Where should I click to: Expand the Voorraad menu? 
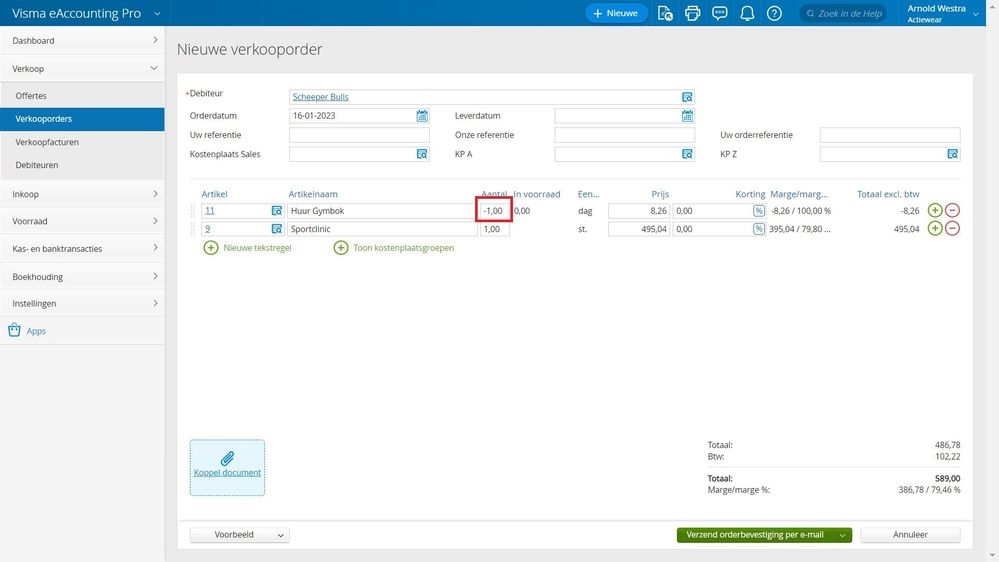pyautogui.click(x=82, y=221)
